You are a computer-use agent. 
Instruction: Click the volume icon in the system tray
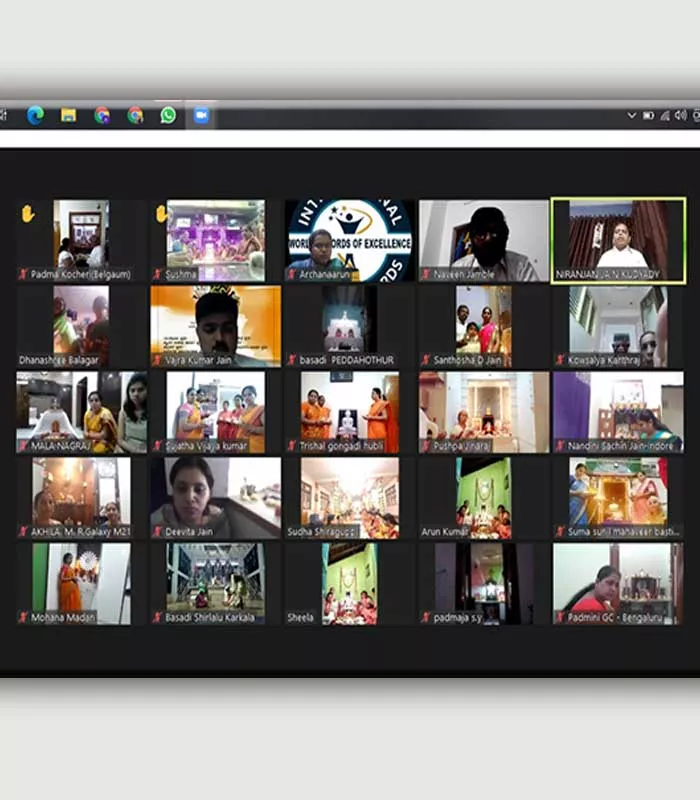[x=680, y=115]
